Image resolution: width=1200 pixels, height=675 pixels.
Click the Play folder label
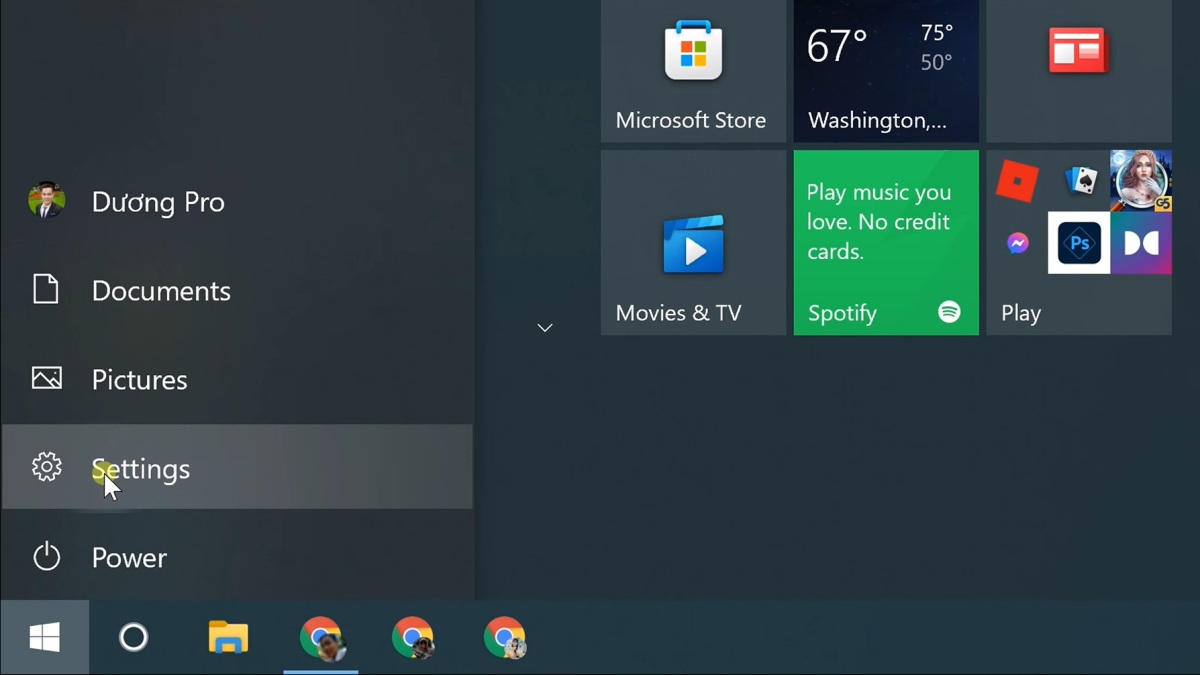(x=1021, y=313)
